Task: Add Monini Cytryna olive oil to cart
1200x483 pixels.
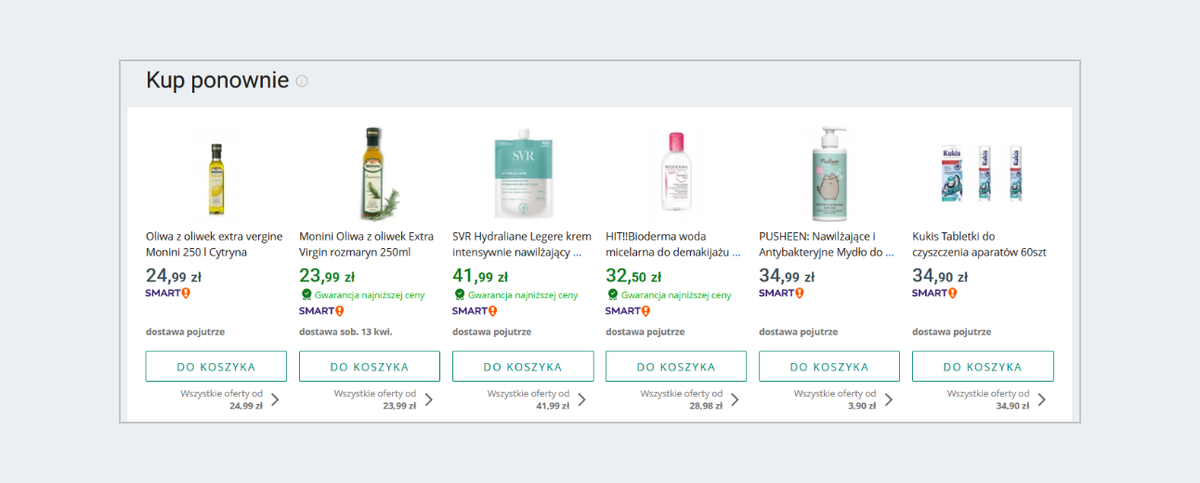Action: pyautogui.click(x=216, y=367)
